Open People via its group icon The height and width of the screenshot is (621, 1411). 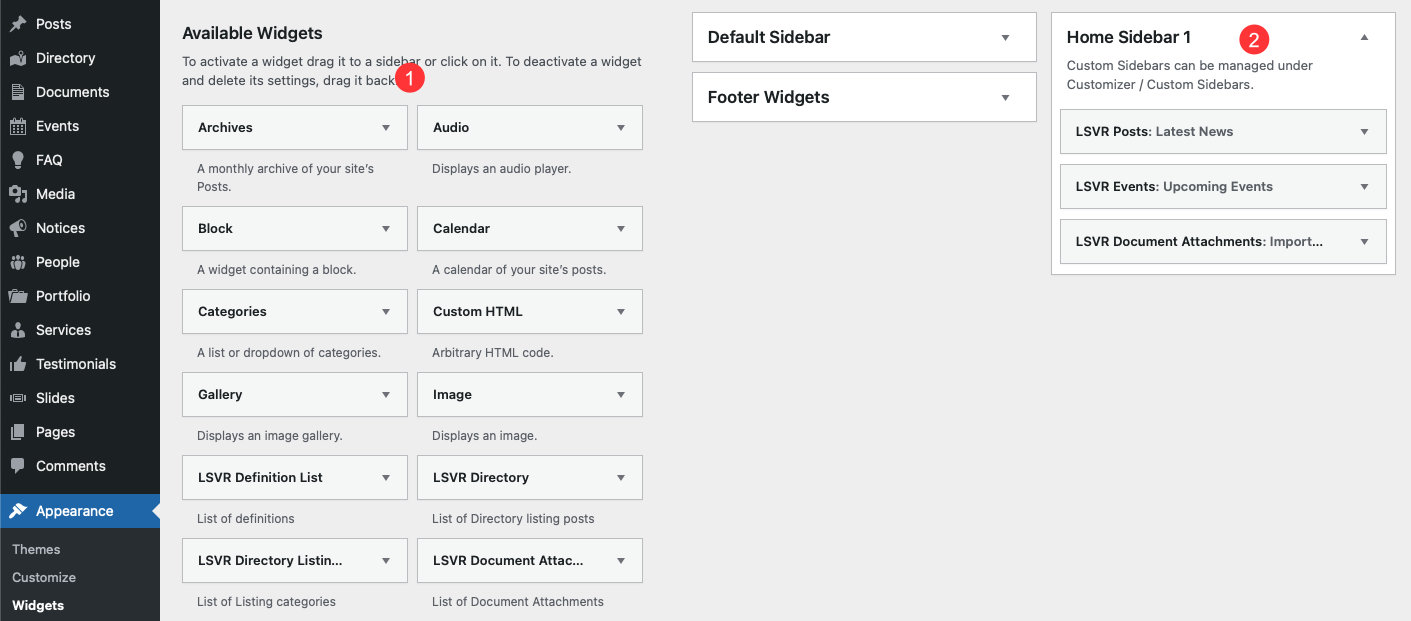18,262
